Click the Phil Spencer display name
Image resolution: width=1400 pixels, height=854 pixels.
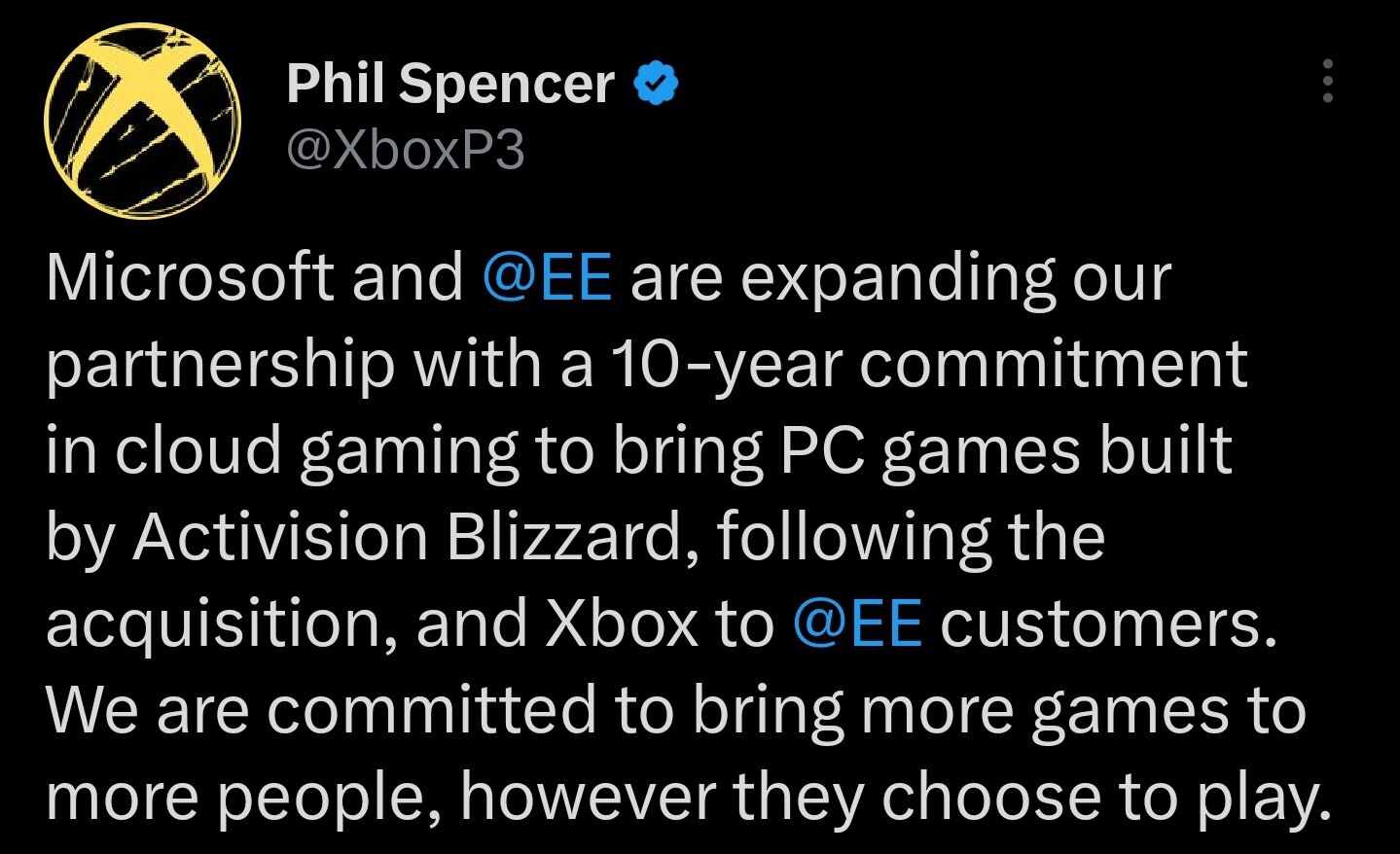coord(450,84)
